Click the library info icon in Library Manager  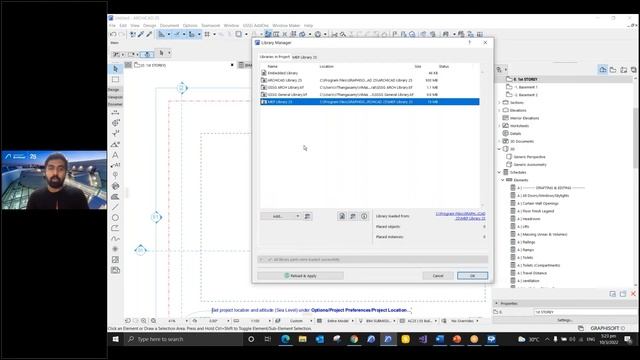tap(364, 216)
